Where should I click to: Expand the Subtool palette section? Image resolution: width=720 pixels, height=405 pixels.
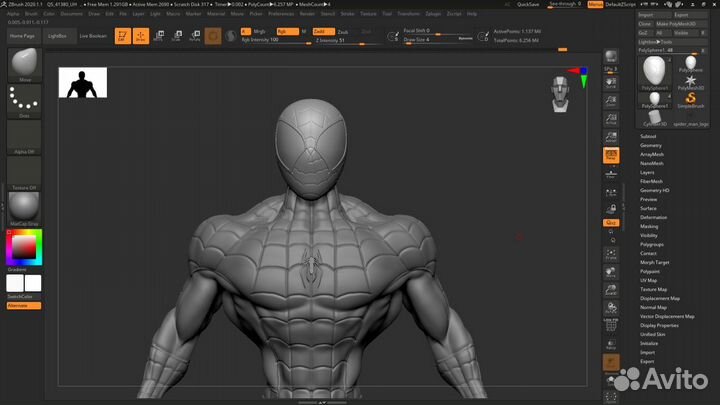coord(648,136)
